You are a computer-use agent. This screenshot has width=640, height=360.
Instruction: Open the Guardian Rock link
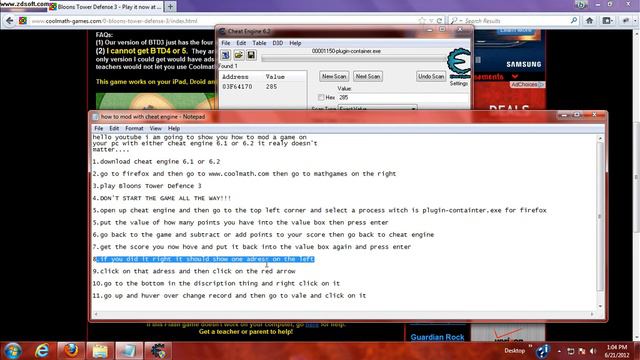437,337
